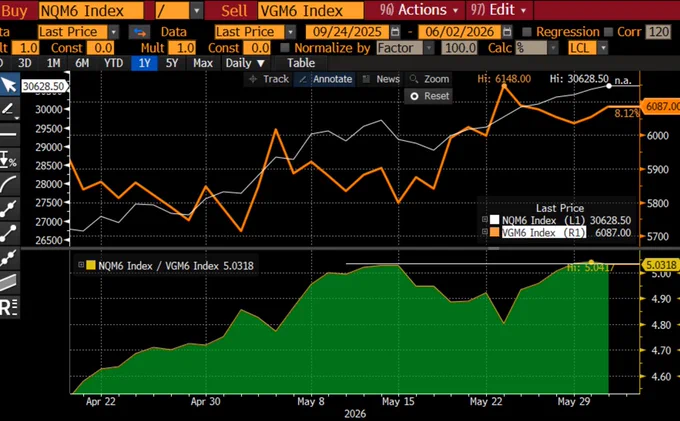Switch to the YTD range tab

[114, 63]
